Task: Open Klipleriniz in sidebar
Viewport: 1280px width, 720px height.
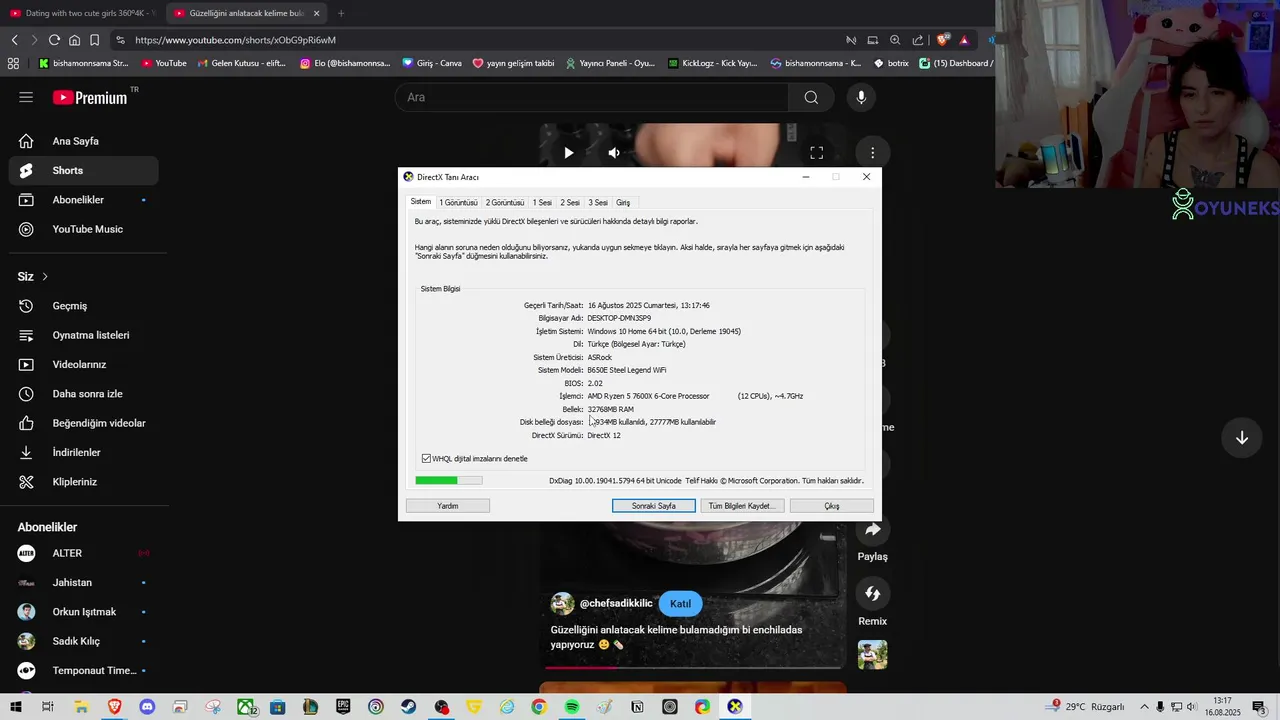Action: click(83, 482)
